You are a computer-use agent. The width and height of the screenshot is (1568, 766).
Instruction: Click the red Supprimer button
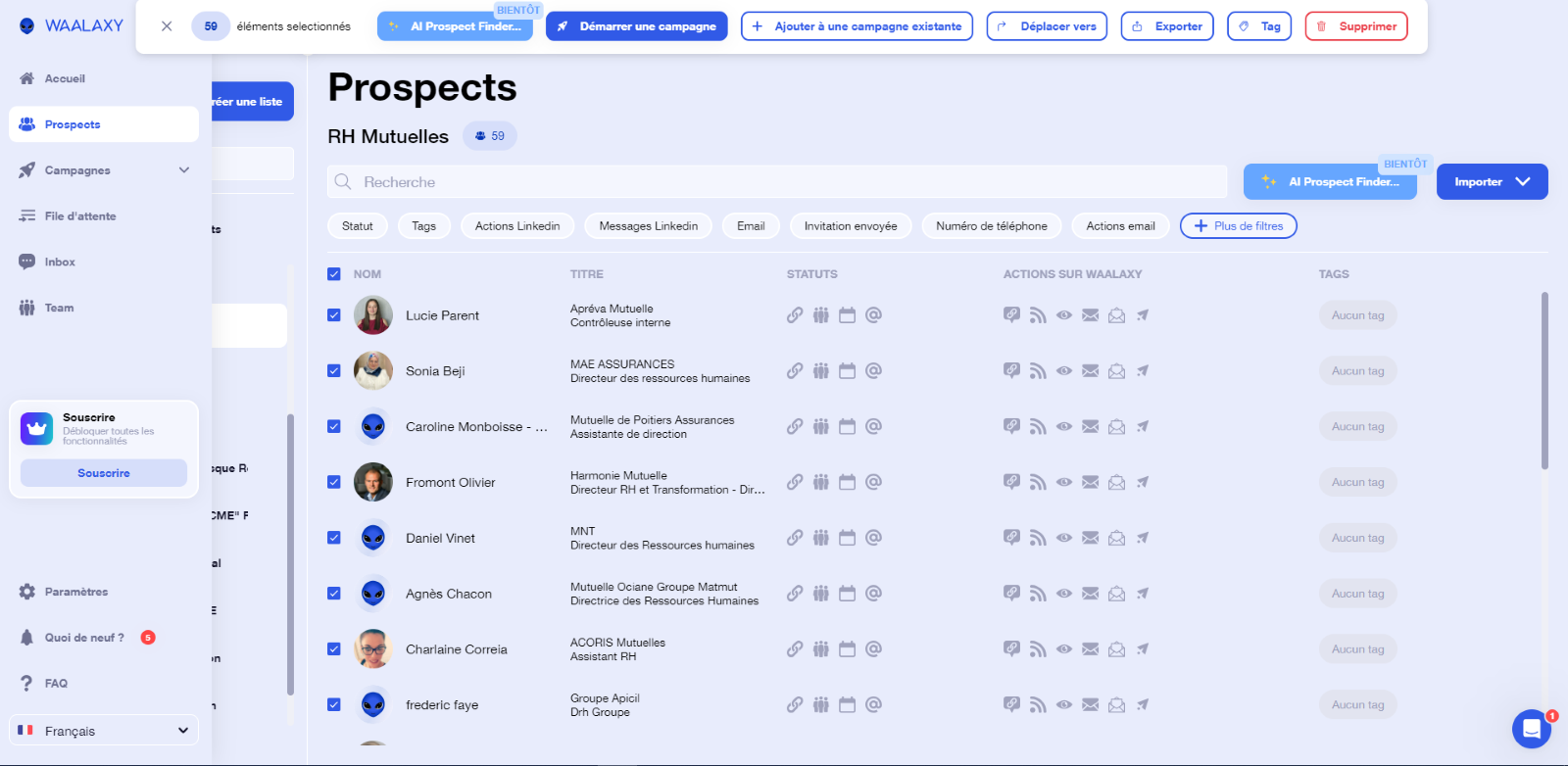[x=1356, y=26]
